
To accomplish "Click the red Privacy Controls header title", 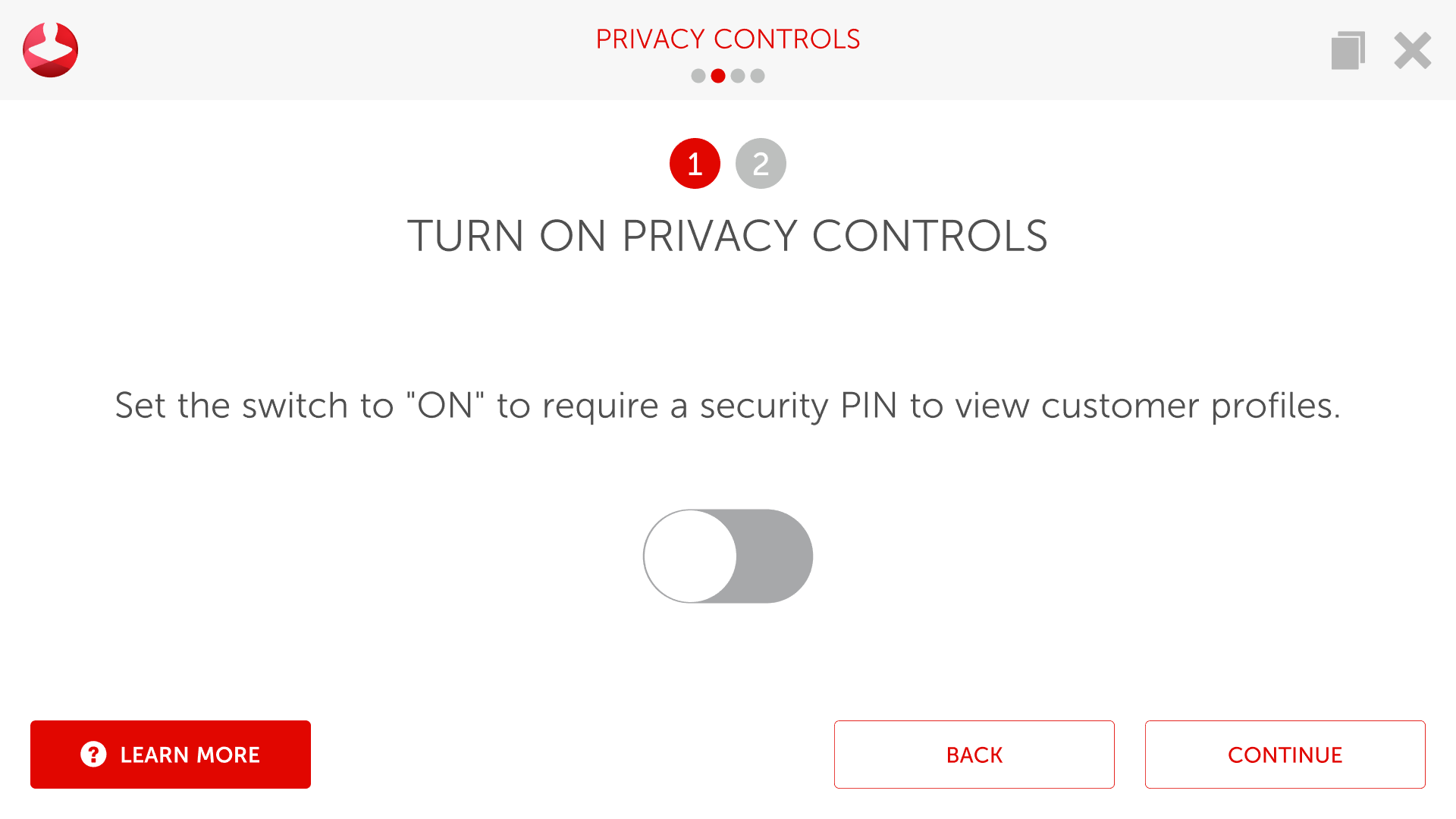I will point(728,39).
